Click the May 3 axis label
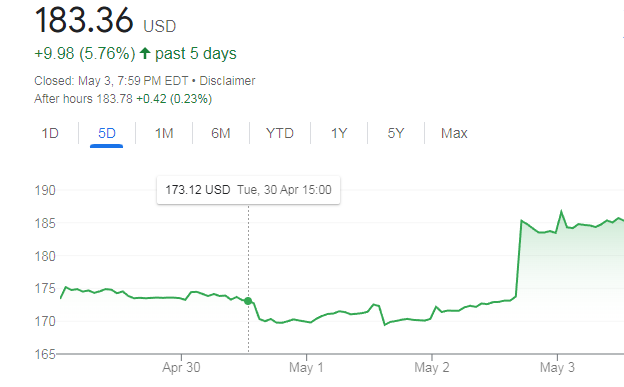Image resolution: width=624 pixels, height=387 pixels. (x=557, y=367)
